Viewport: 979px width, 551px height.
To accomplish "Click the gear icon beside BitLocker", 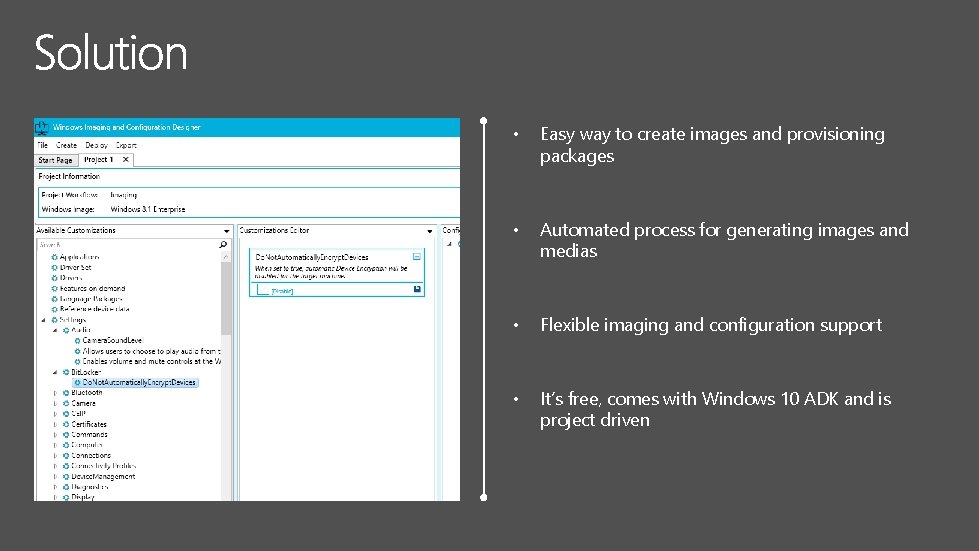I will tap(66, 372).
